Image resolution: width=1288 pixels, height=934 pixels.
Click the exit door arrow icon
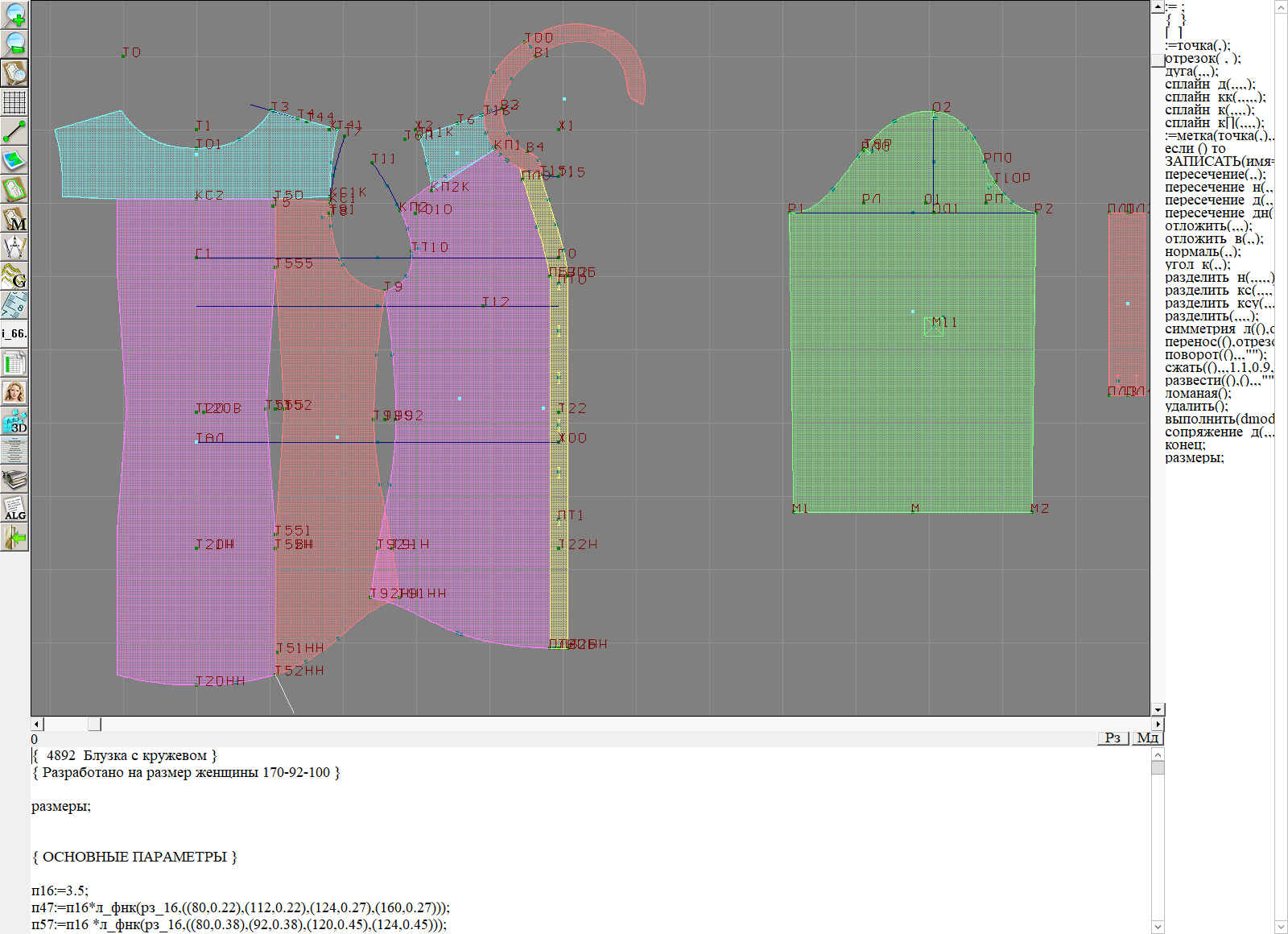coord(14,537)
